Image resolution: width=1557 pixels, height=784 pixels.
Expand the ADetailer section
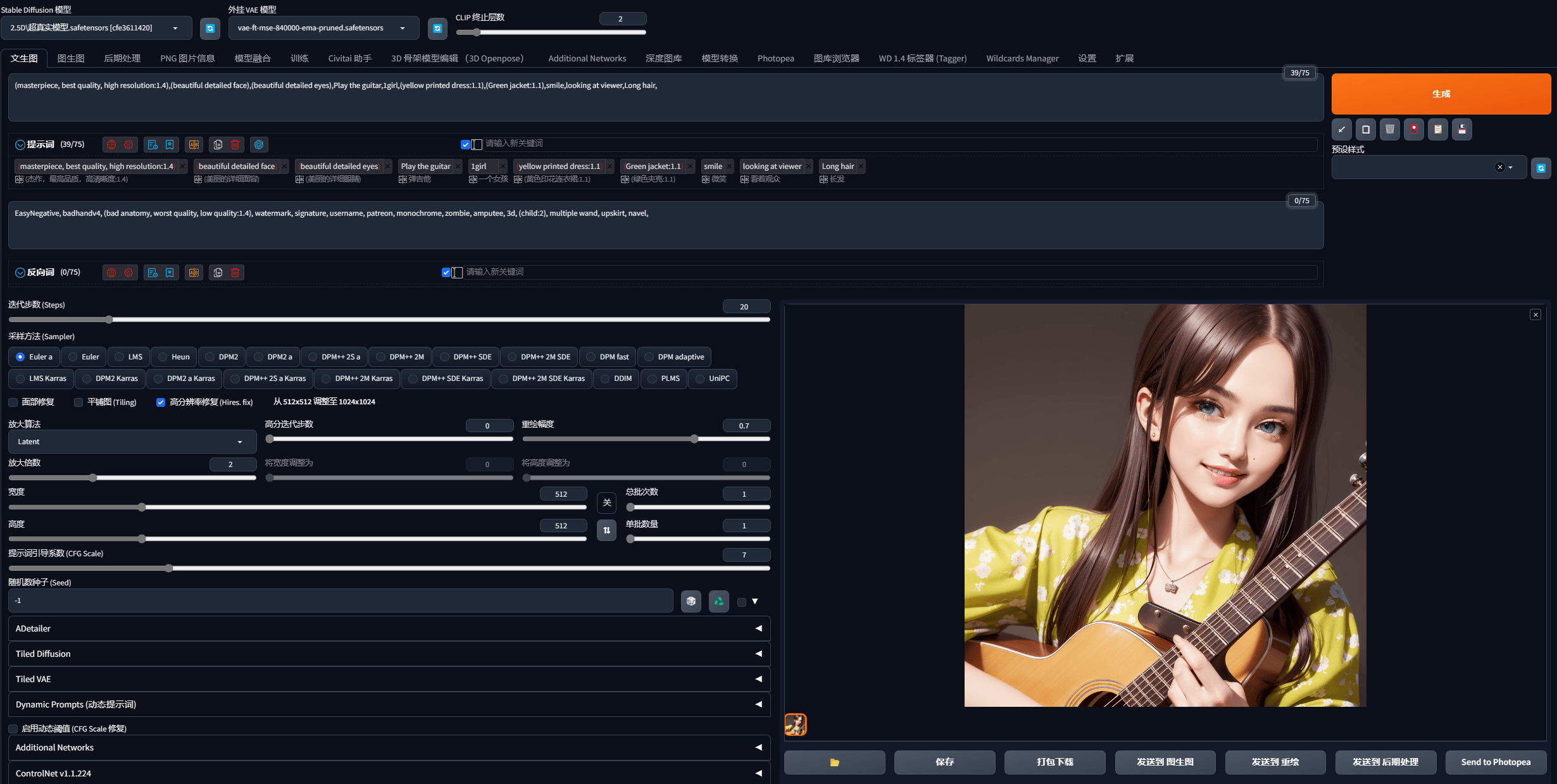coord(389,628)
